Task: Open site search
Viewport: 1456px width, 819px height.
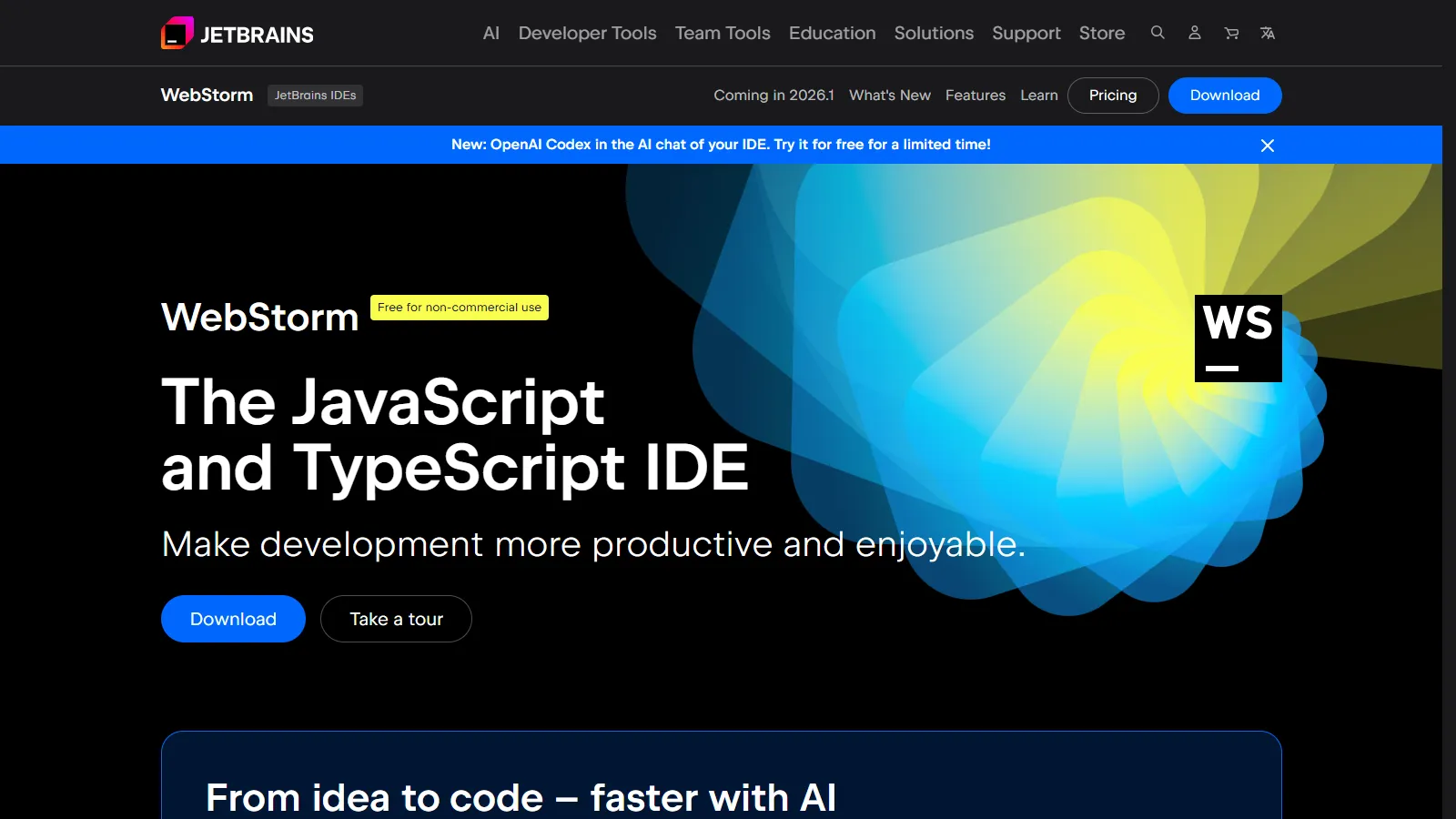Action: point(1158,33)
